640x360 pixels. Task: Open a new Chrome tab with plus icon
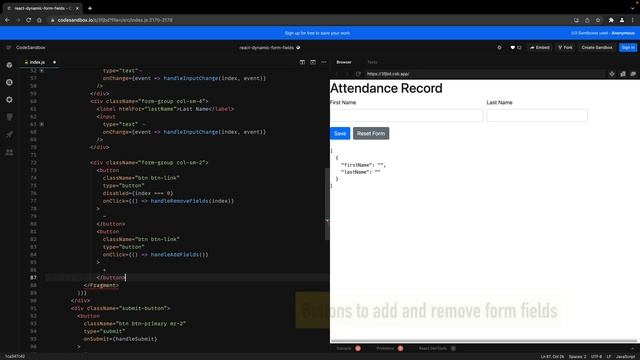(90, 8)
